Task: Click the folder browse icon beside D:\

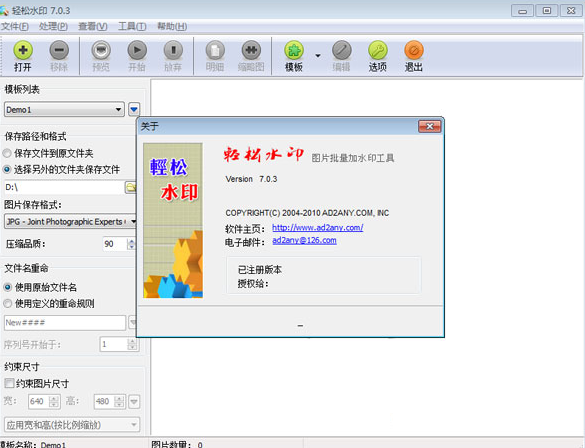Action: 130,187
